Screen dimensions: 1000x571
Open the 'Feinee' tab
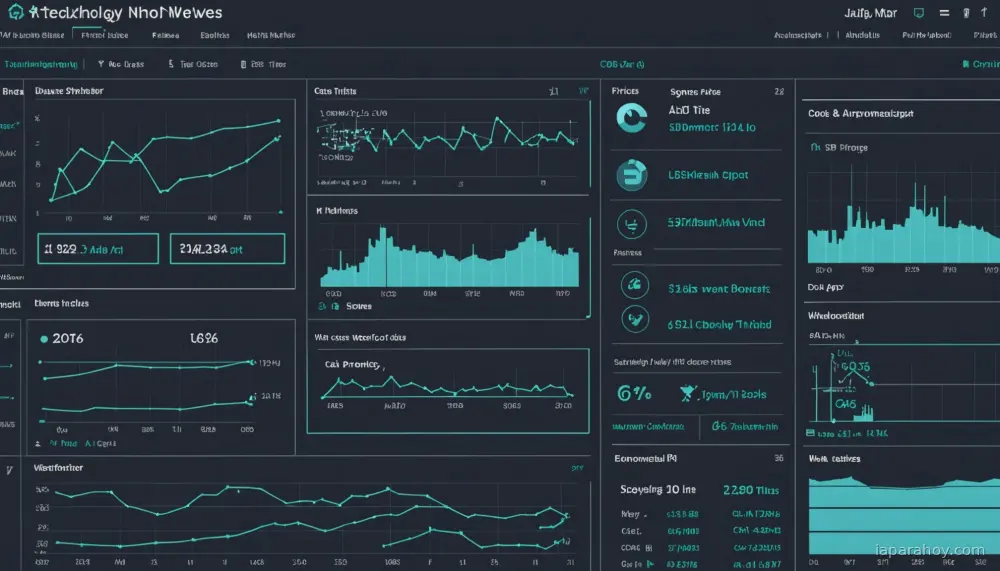click(165, 35)
